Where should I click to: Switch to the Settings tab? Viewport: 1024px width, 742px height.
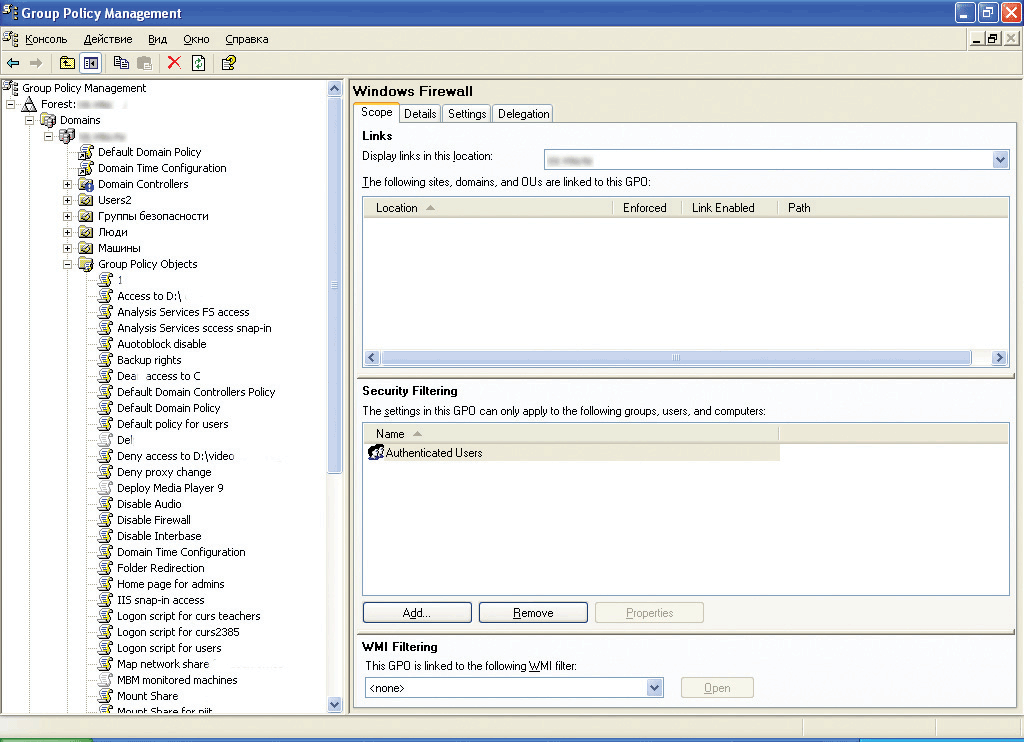(467, 114)
